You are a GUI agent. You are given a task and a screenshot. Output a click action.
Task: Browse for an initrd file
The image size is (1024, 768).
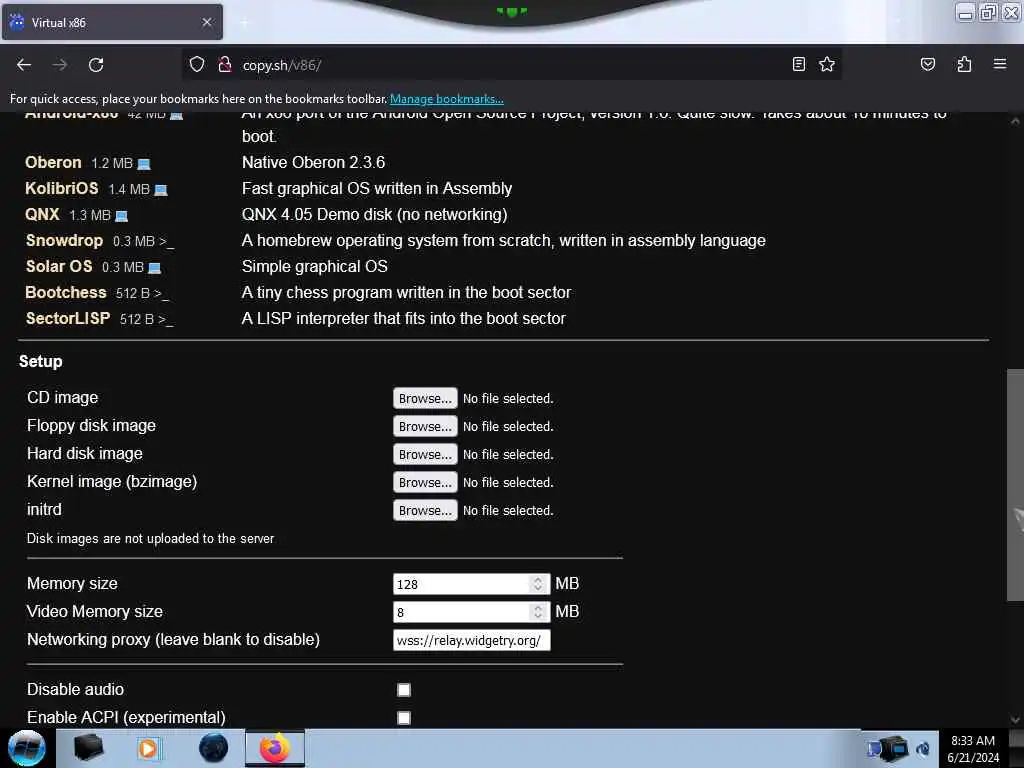[425, 510]
